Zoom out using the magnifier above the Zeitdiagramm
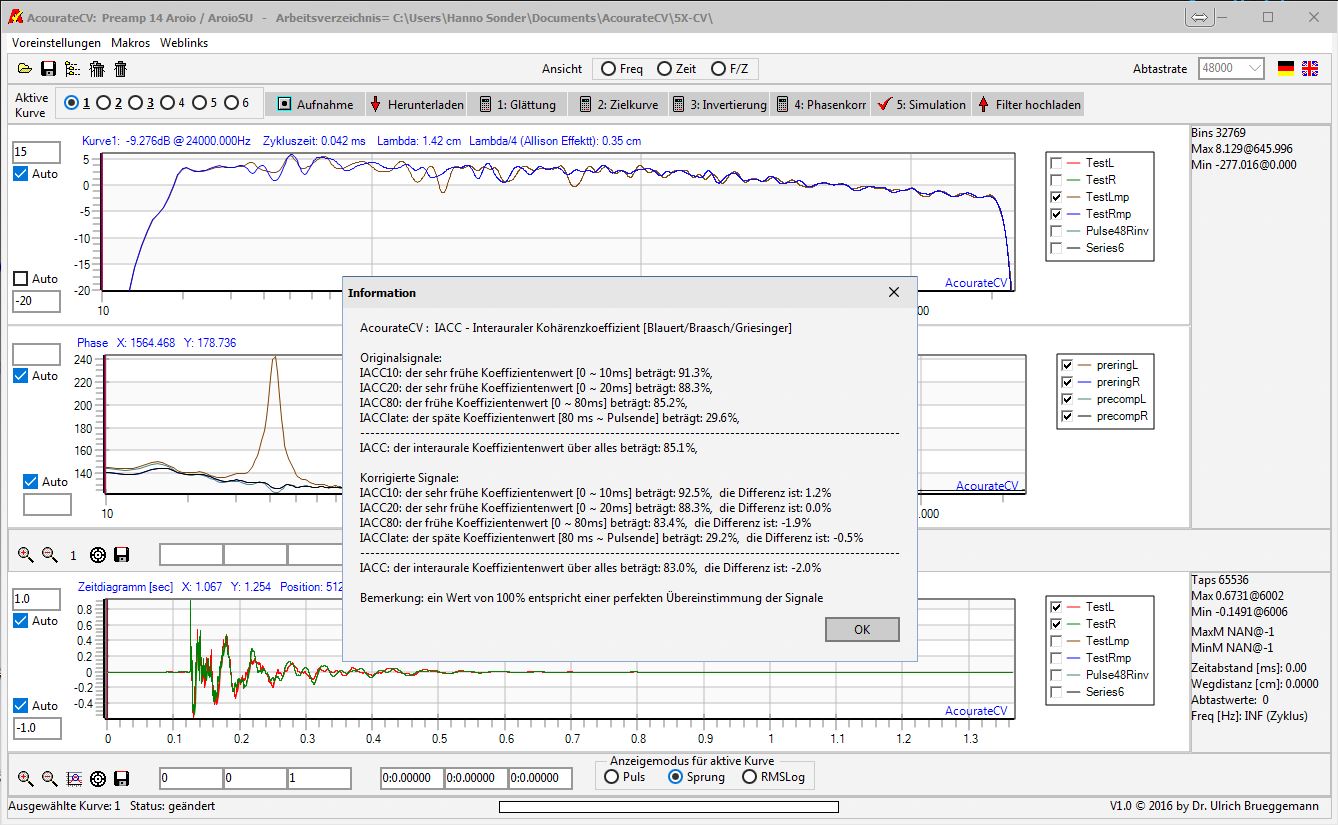Screen dimensions: 1338x825 tap(49, 554)
